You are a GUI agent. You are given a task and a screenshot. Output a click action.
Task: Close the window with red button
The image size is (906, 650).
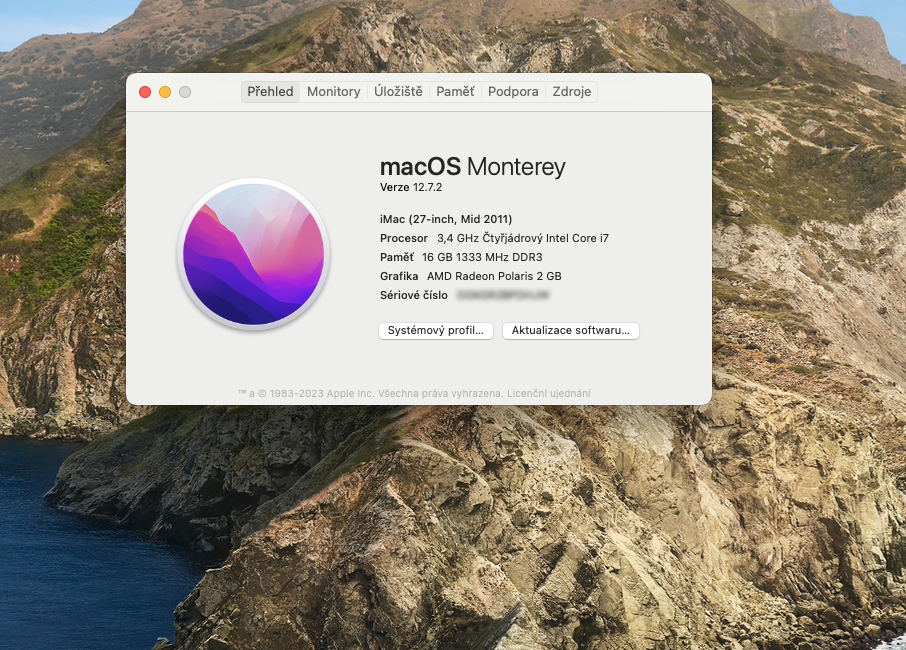click(145, 92)
